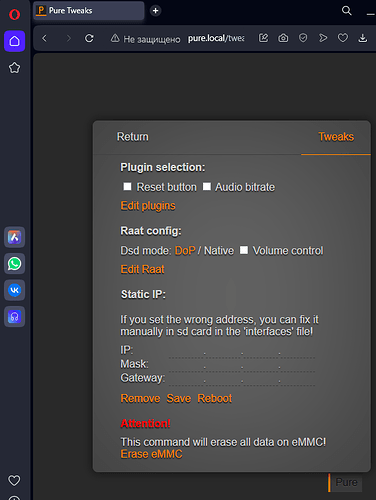Open downloads arrow icon in toolbar
This screenshot has width=376, height=500.
pos(363,38)
